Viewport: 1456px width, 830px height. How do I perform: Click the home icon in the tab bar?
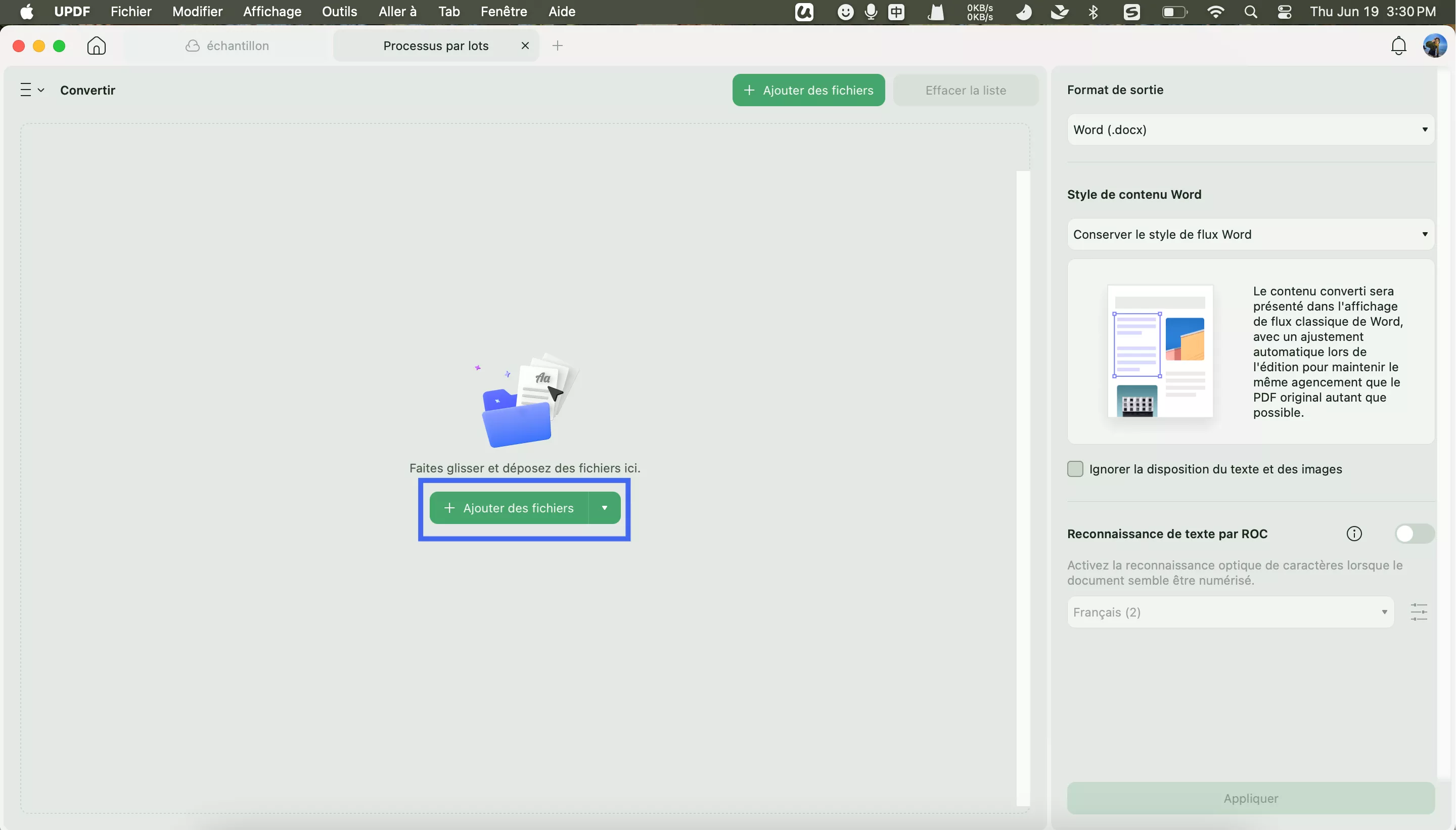click(96, 46)
